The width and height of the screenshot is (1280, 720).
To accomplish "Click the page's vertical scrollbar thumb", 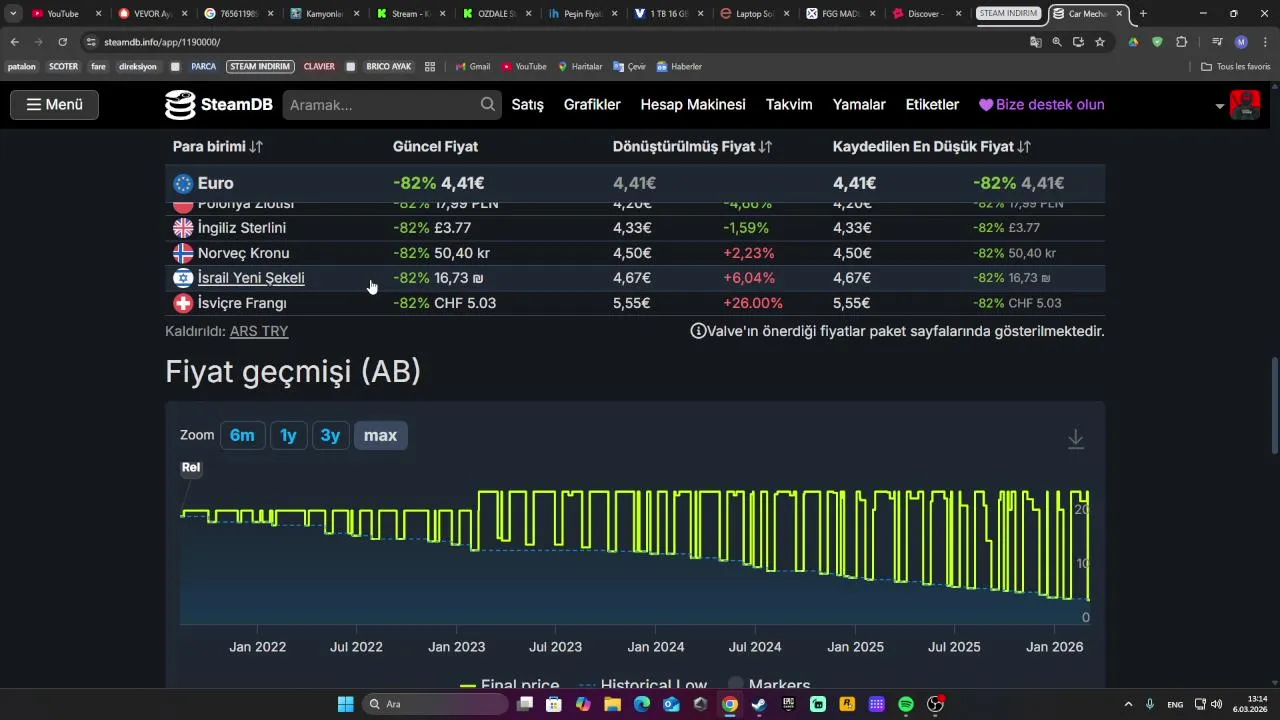I will click(x=1274, y=405).
